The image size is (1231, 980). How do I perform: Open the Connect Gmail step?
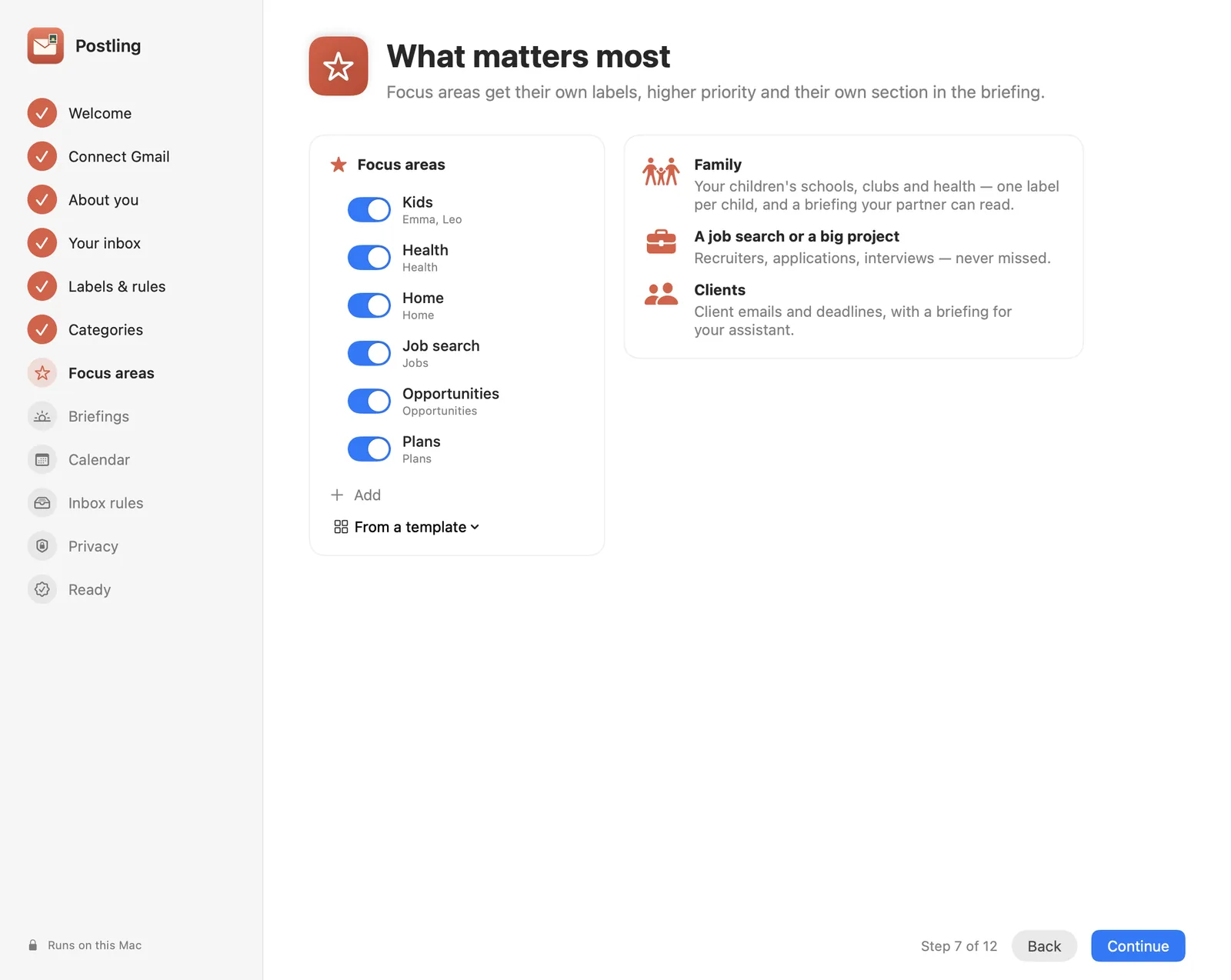tap(119, 156)
